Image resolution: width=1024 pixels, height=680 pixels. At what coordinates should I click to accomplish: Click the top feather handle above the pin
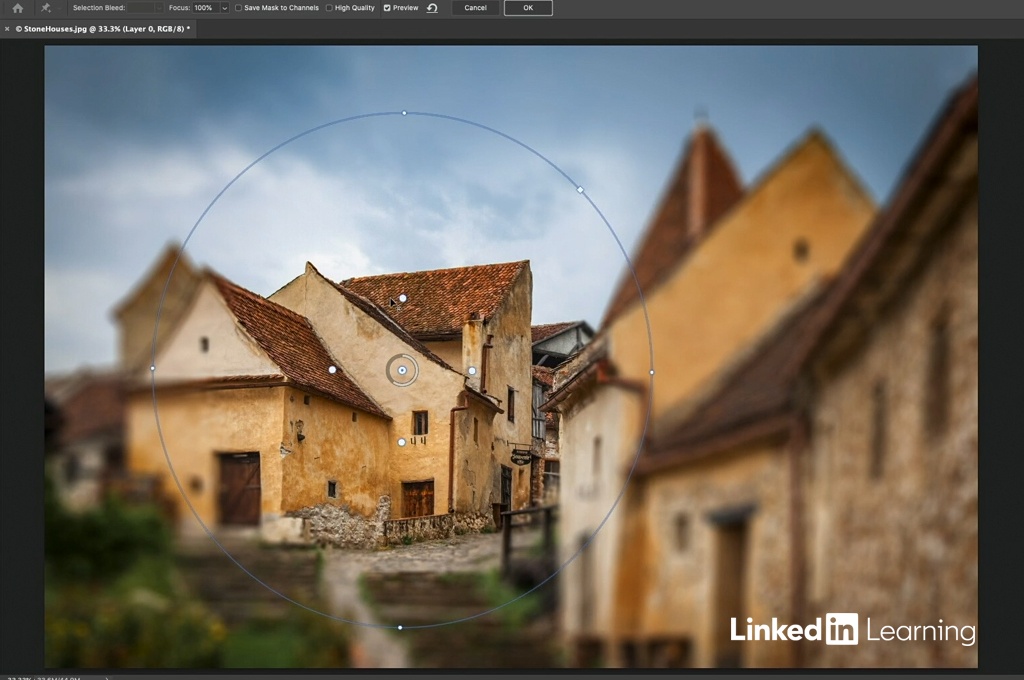pos(402,298)
